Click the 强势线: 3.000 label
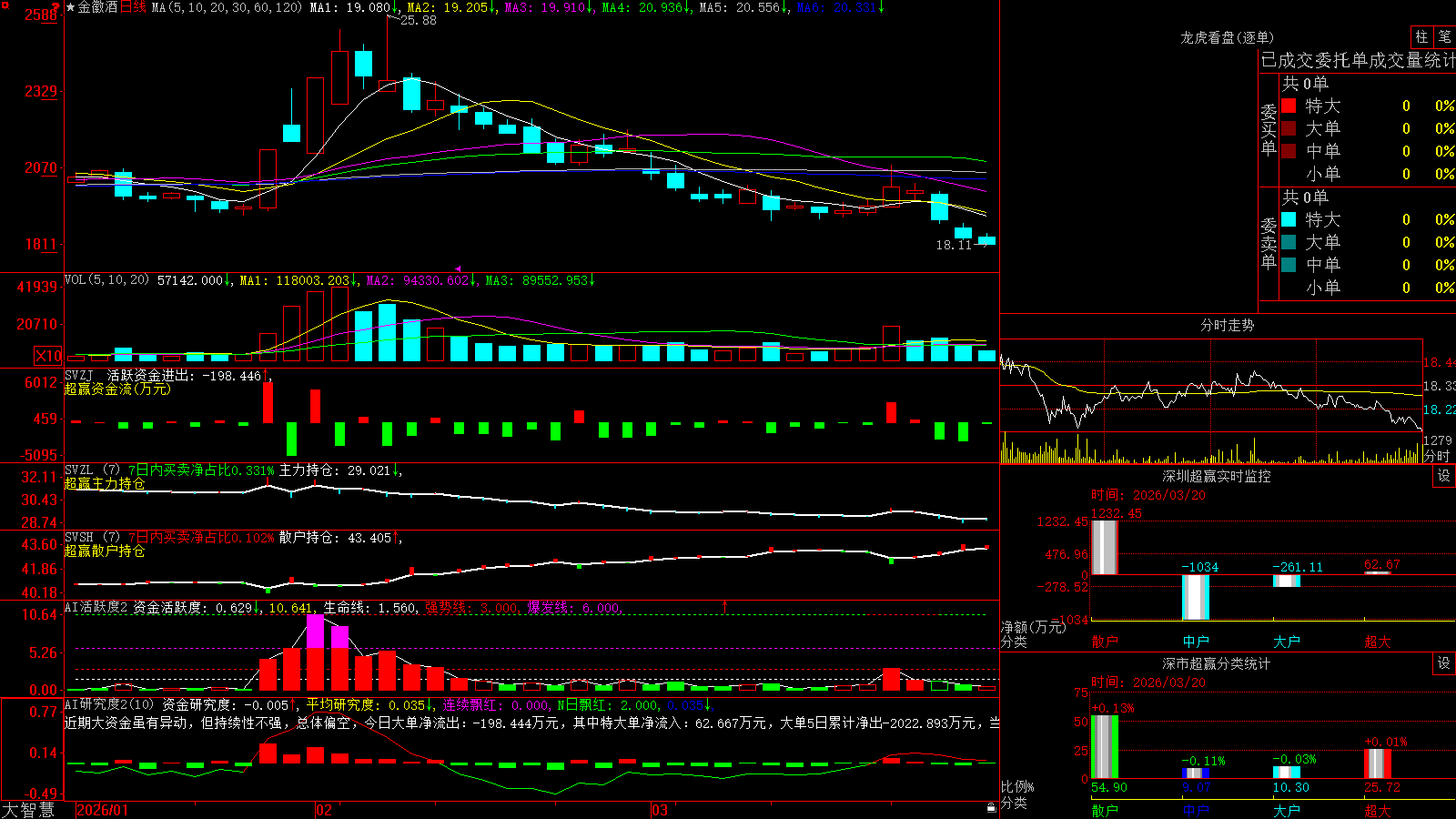This screenshot has width=1456, height=819. point(470,608)
